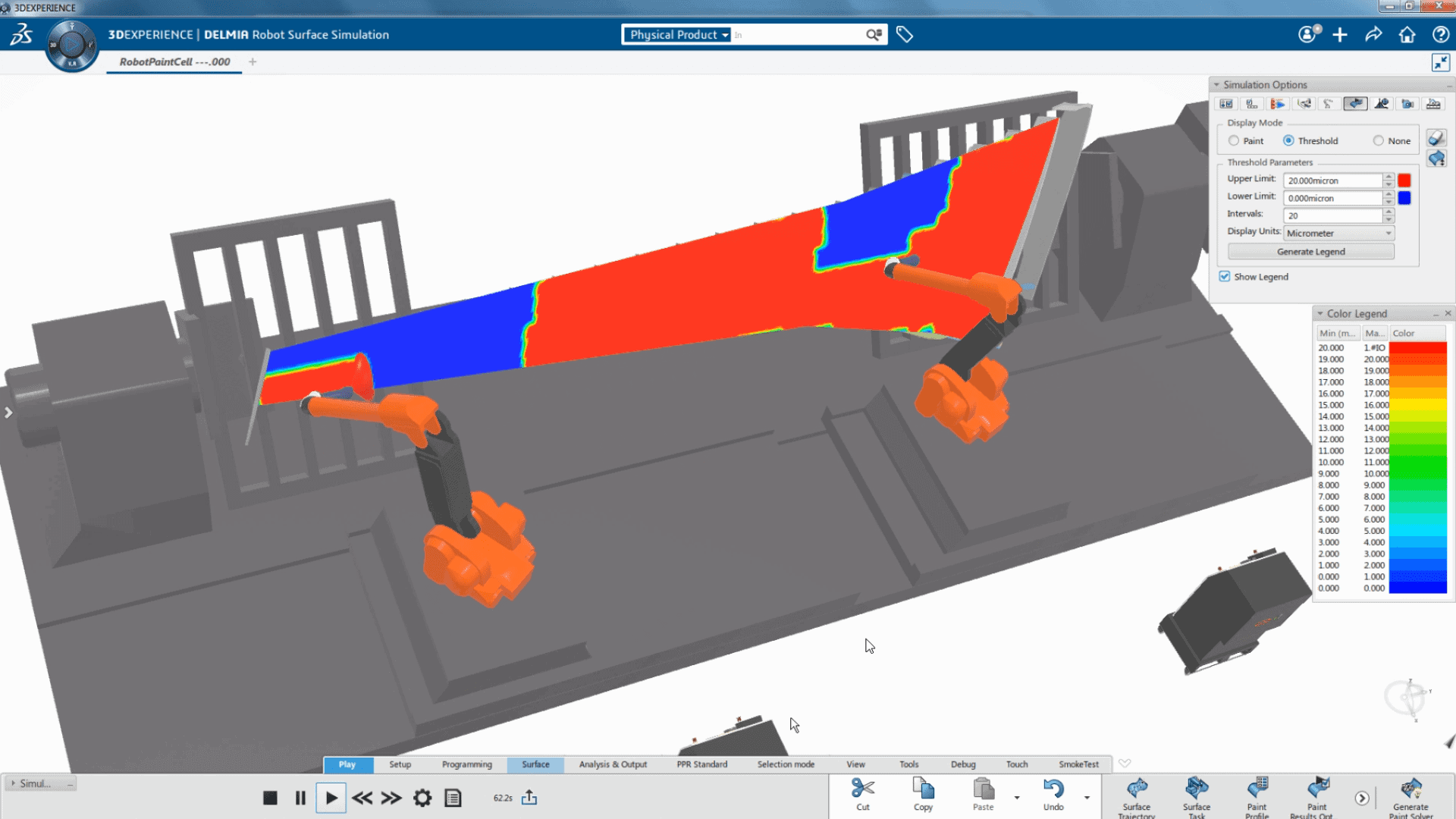Select the Paint display mode radio button
The image size is (1456, 819).
click(1233, 140)
